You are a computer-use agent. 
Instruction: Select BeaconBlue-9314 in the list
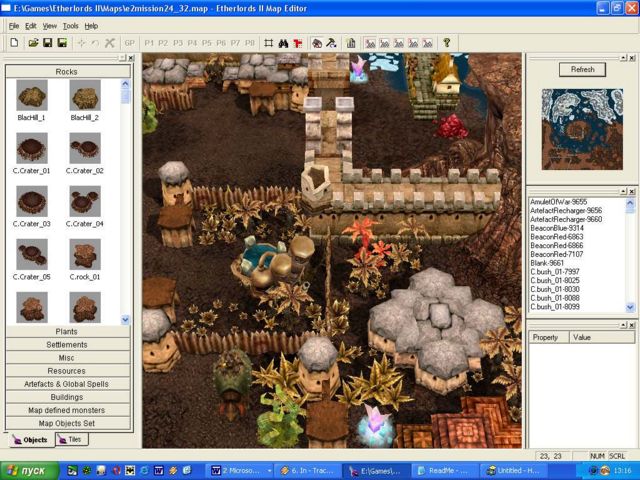click(x=557, y=228)
